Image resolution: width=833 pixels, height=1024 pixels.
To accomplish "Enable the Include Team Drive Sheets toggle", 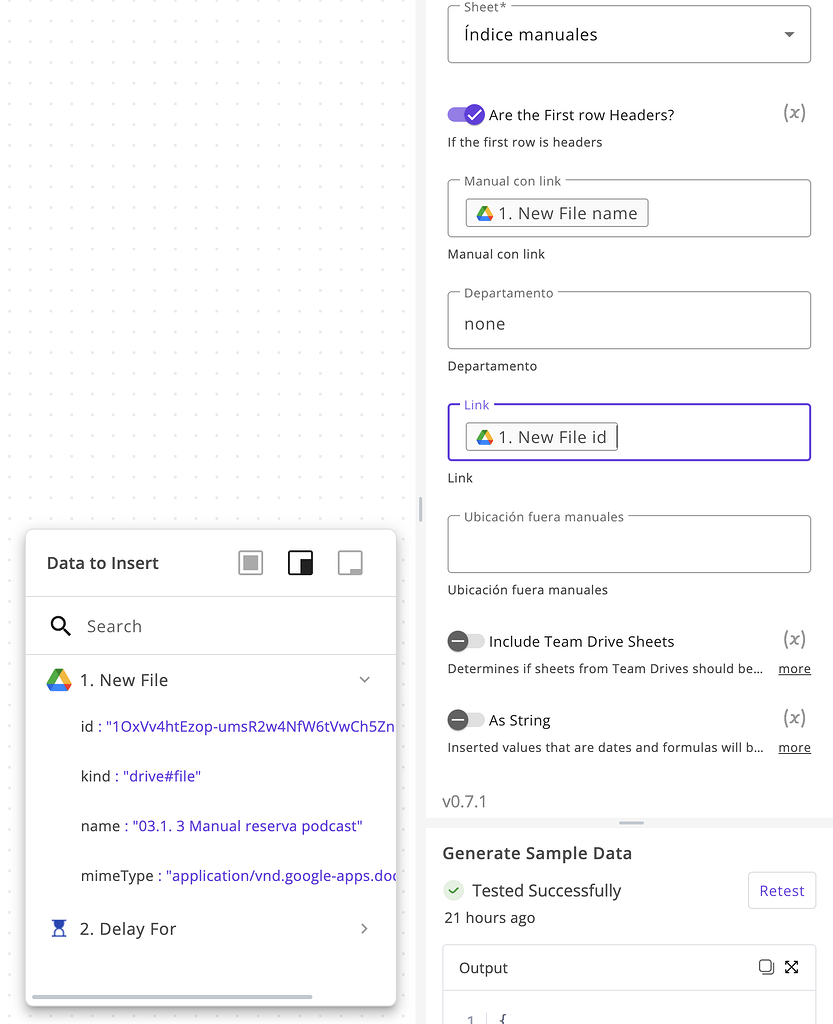I will click(x=461, y=641).
